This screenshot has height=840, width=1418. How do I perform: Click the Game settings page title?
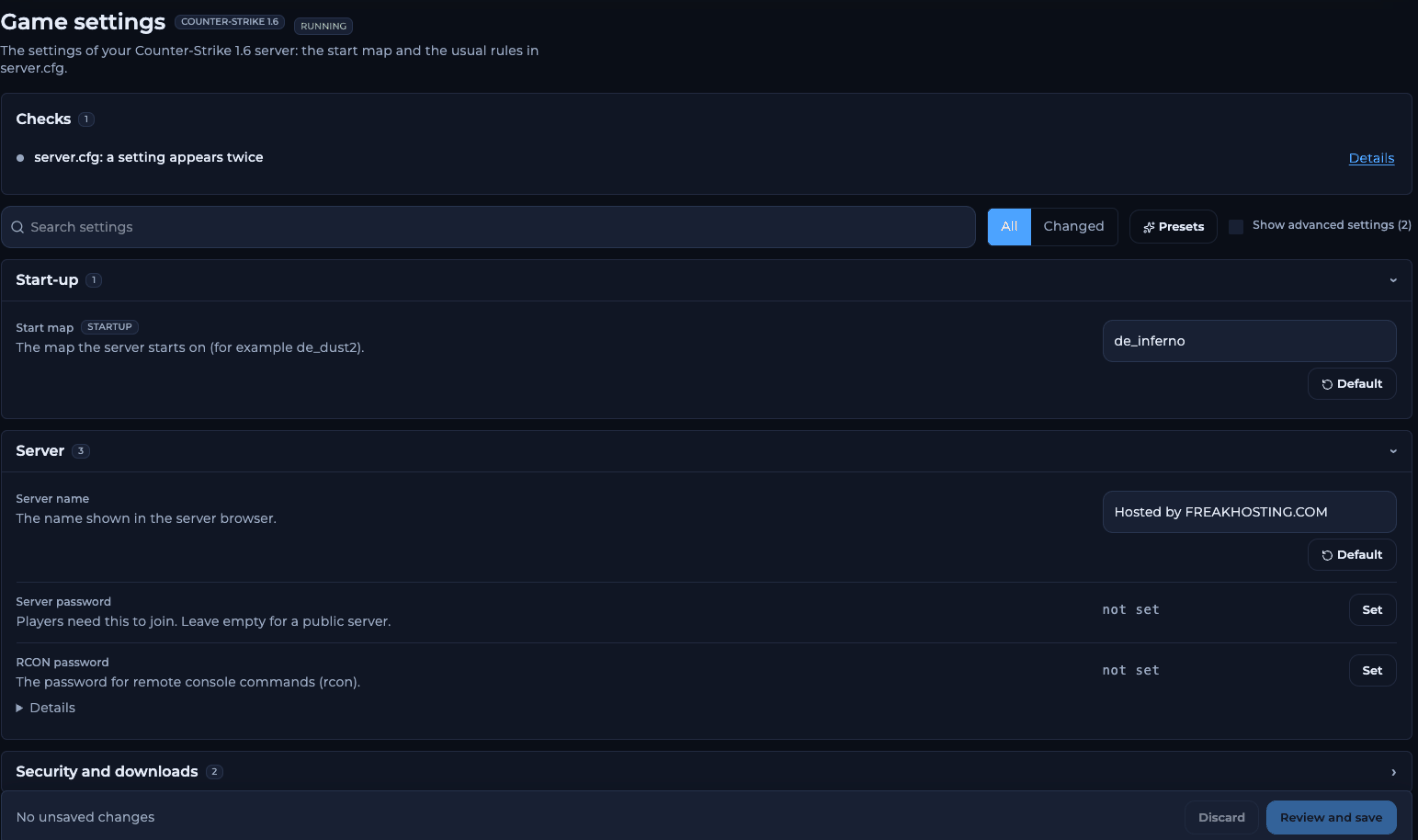(x=83, y=21)
